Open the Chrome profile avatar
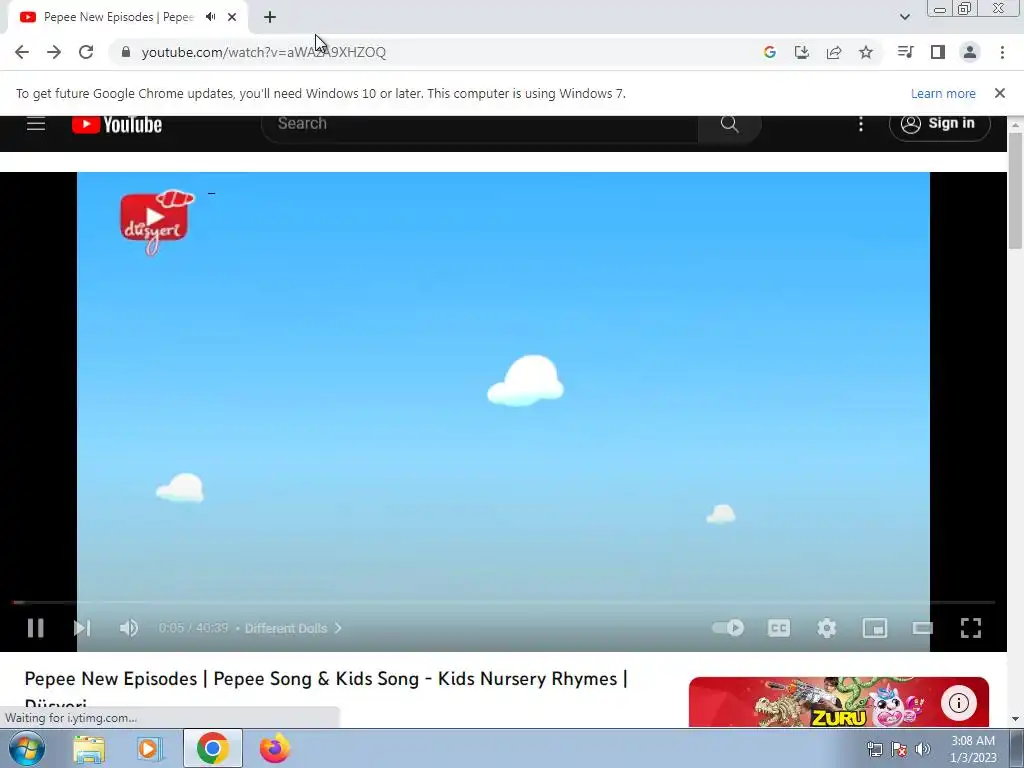 pyautogui.click(x=970, y=52)
